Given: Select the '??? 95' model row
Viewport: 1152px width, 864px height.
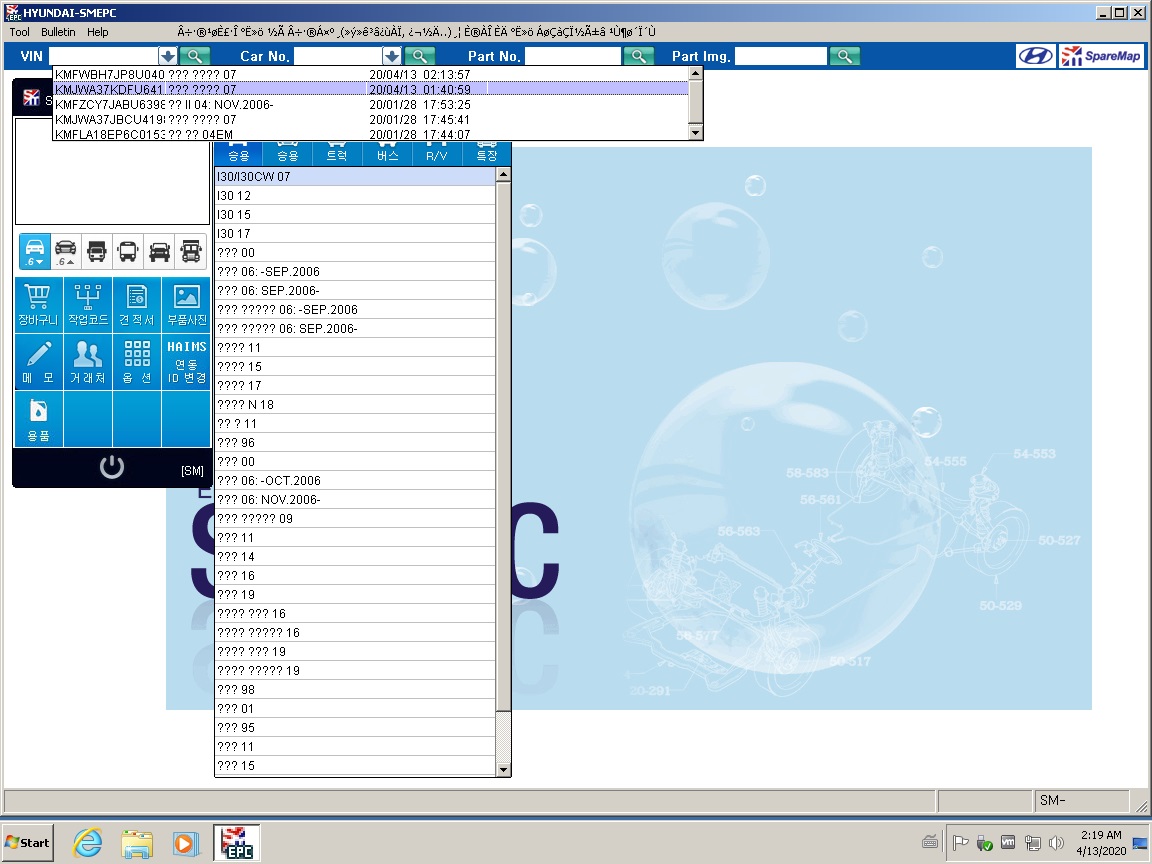Looking at the screenshot, I should click(x=356, y=727).
